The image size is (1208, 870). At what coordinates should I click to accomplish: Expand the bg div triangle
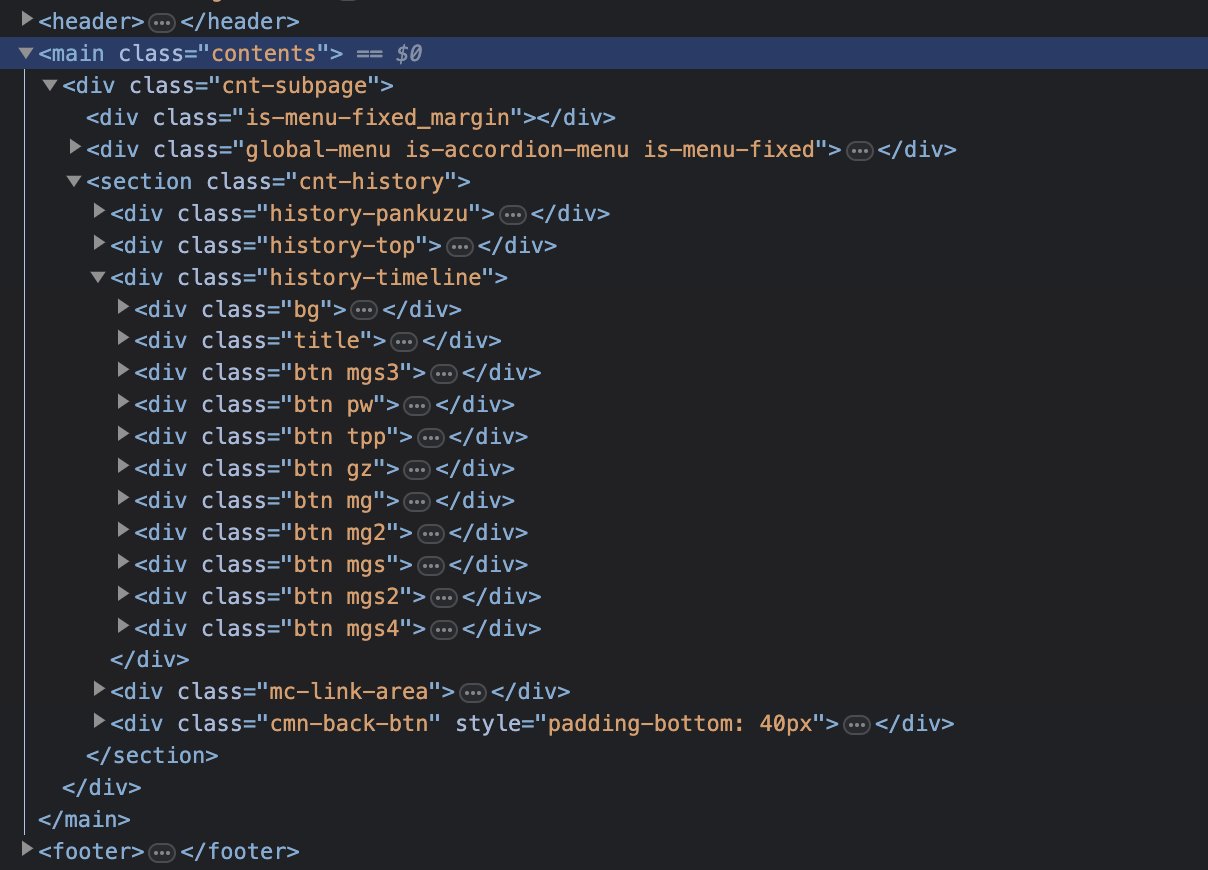click(x=124, y=308)
